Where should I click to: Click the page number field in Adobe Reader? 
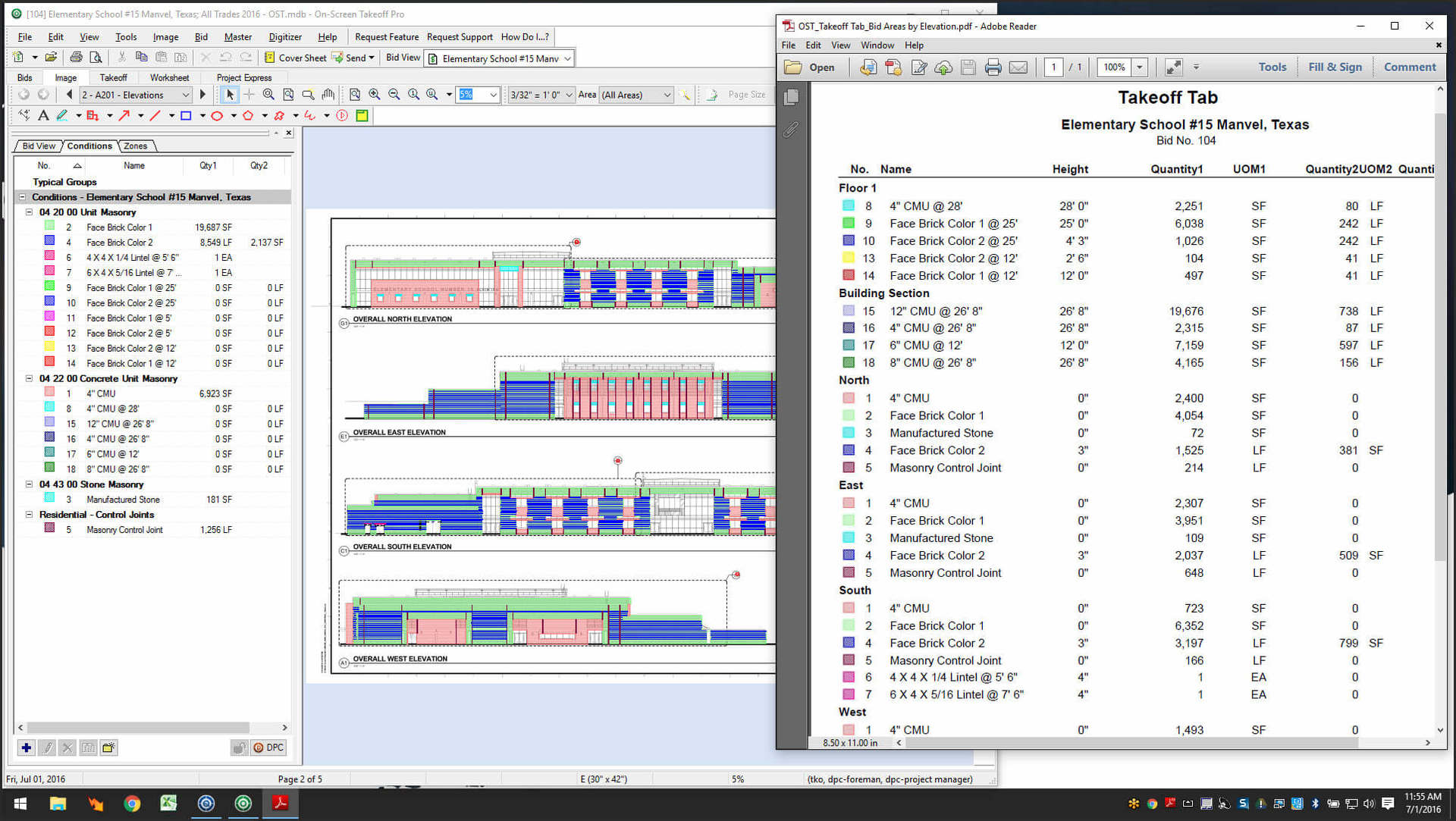pyautogui.click(x=1053, y=67)
